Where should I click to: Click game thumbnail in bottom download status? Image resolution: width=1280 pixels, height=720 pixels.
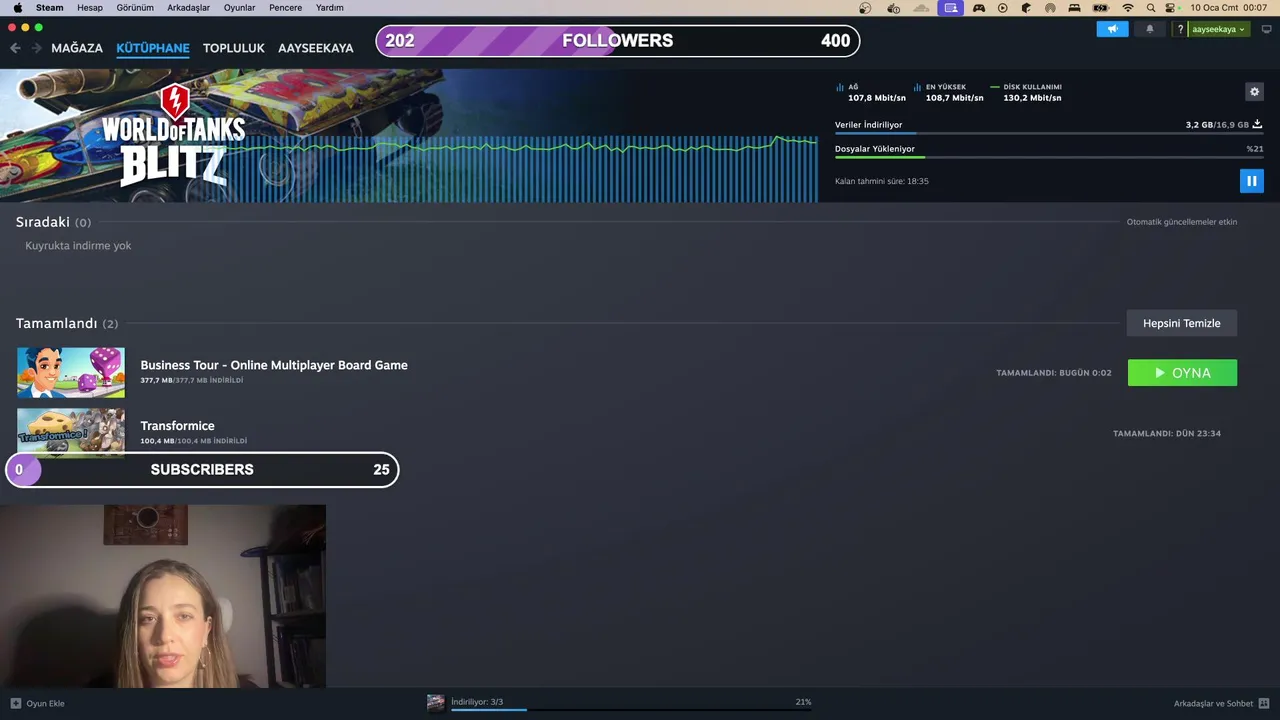[436, 703]
